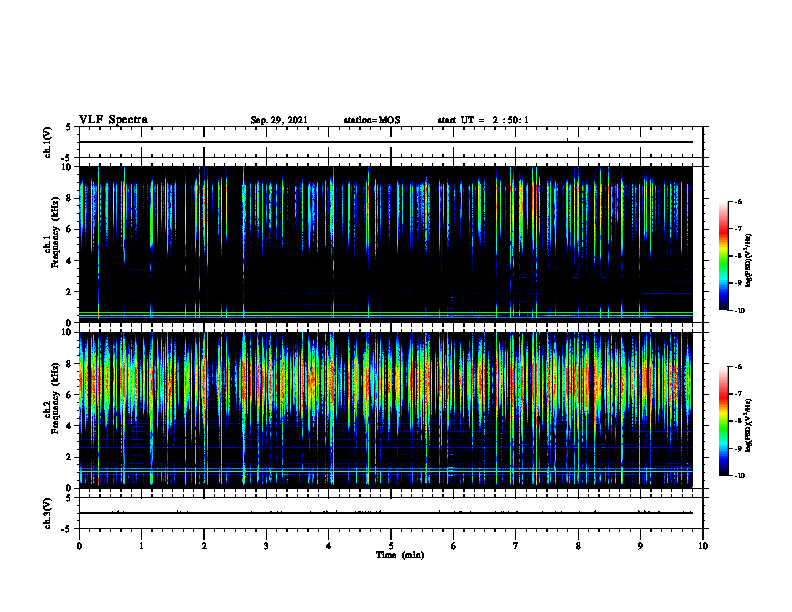The width and height of the screenshot is (792, 612).
Task: Click time axis tick label "6"
Action: click(x=454, y=546)
